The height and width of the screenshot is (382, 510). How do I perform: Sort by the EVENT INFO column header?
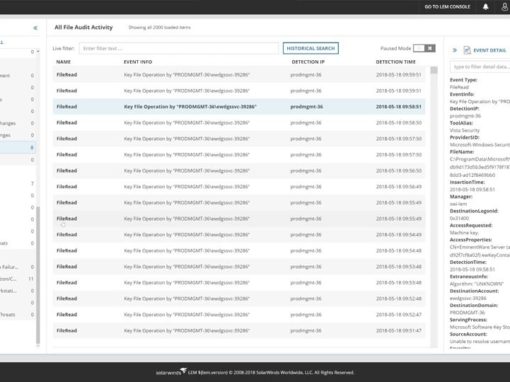click(x=138, y=62)
